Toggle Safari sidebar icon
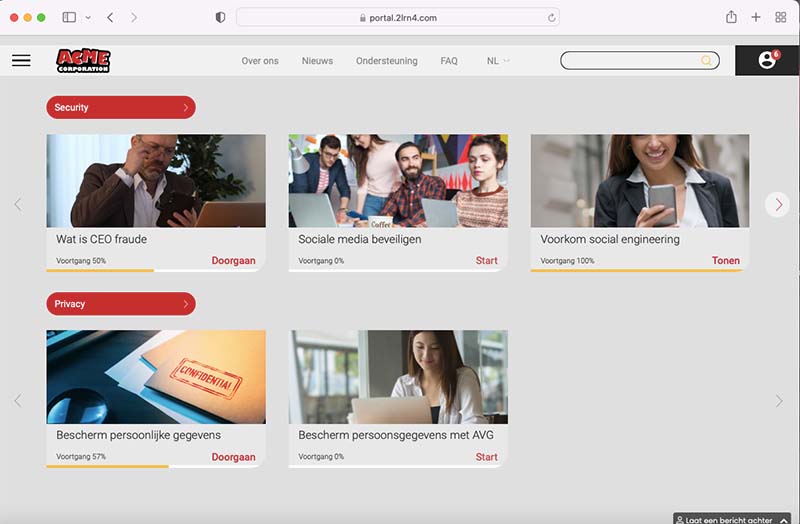The height and width of the screenshot is (524, 800). [x=69, y=17]
